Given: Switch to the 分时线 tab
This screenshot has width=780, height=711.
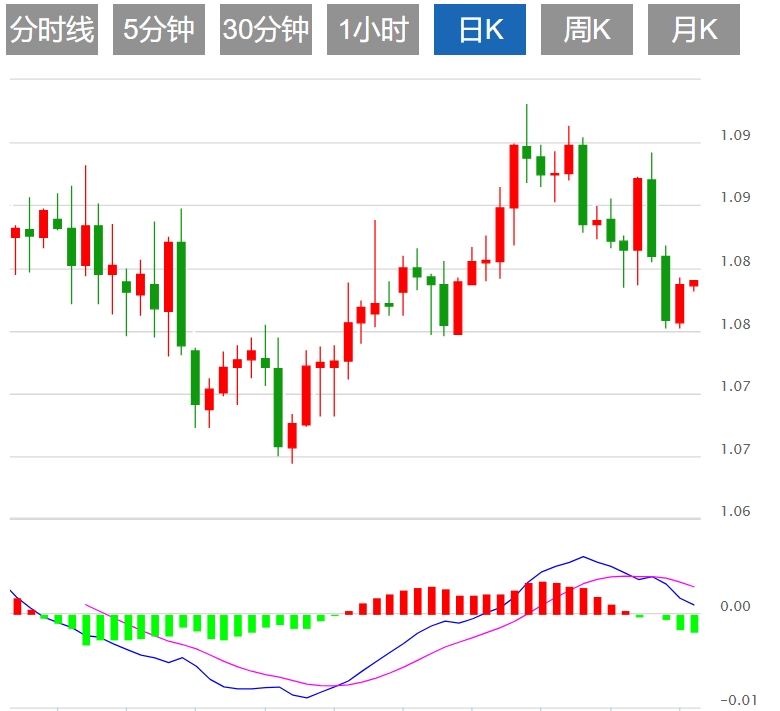Looking at the screenshot, I should pos(52,30).
